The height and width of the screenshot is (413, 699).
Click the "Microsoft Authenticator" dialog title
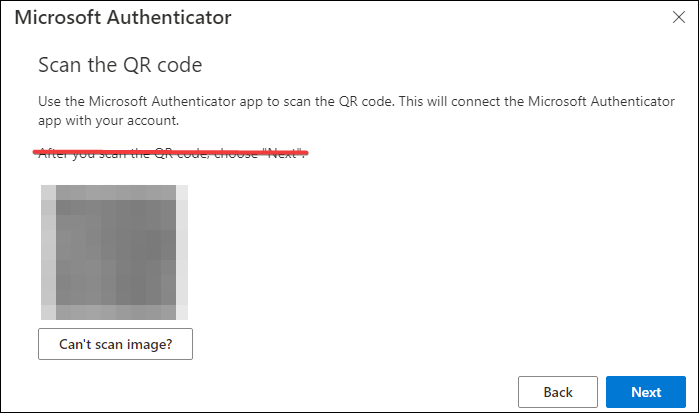123,17
